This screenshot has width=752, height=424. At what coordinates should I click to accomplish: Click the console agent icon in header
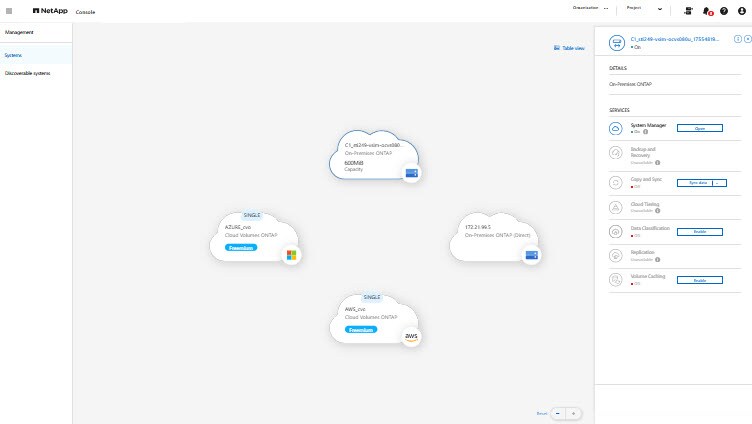(x=688, y=11)
